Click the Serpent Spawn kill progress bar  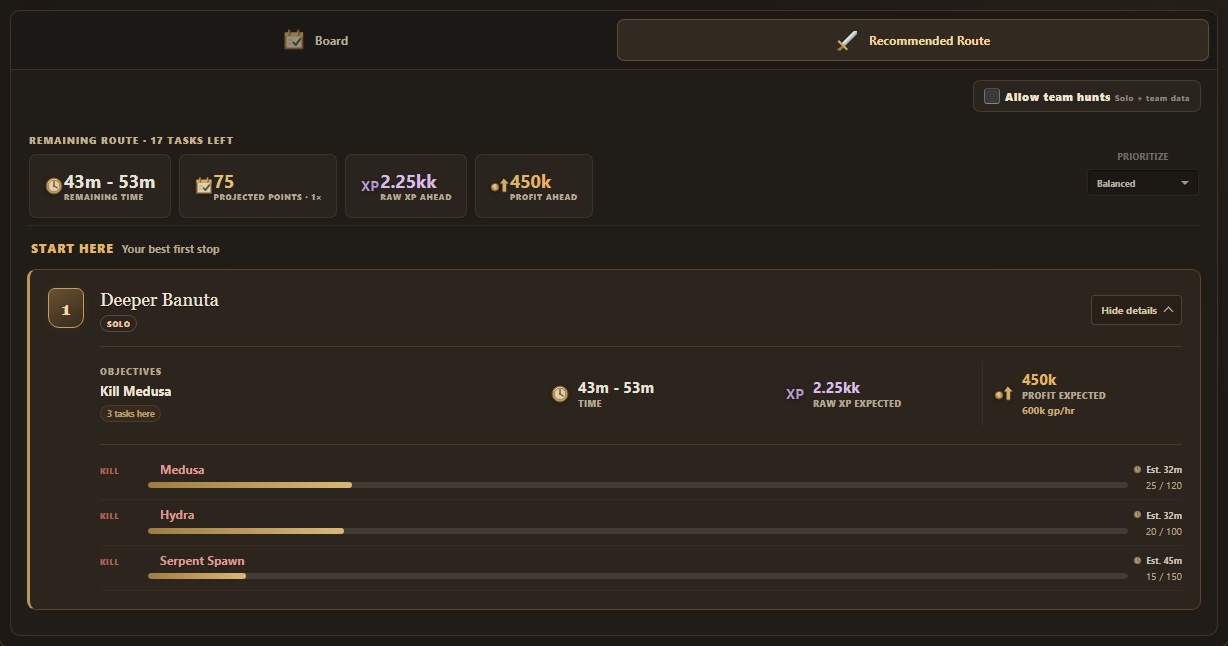(x=638, y=576)
